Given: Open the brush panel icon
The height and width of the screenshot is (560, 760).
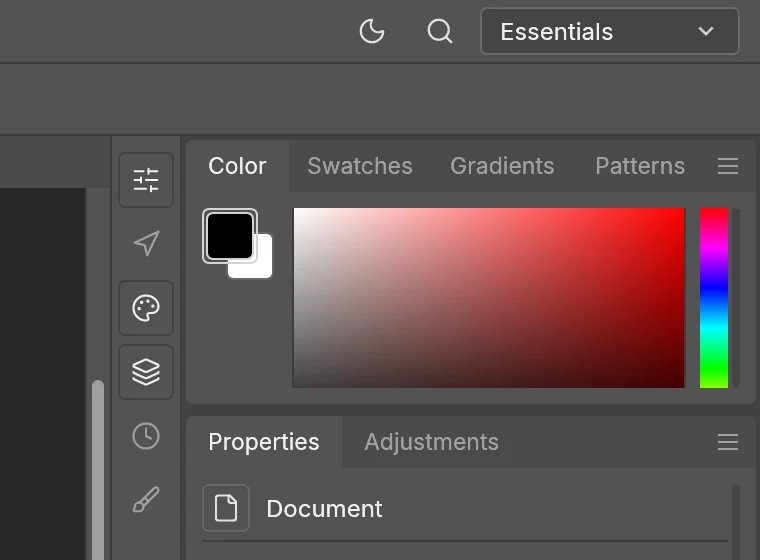Looking at the screenshot, I should coord(146,499).
